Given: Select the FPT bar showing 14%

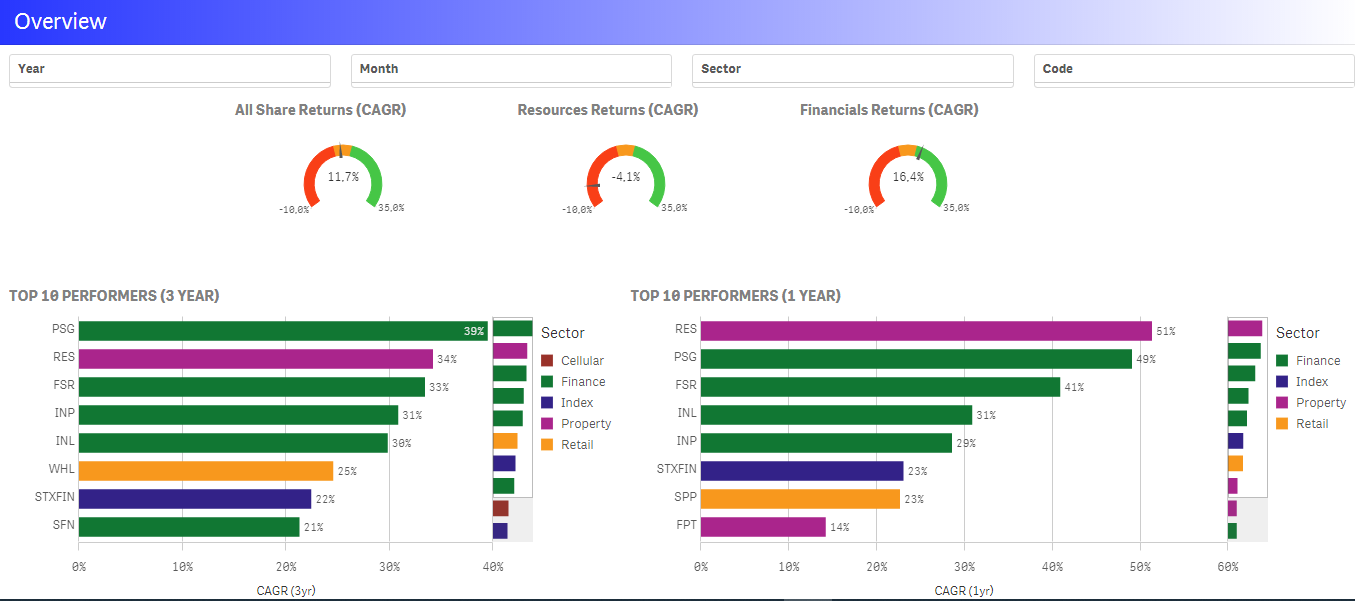Looking at the screenshot, I should [762, 527].
